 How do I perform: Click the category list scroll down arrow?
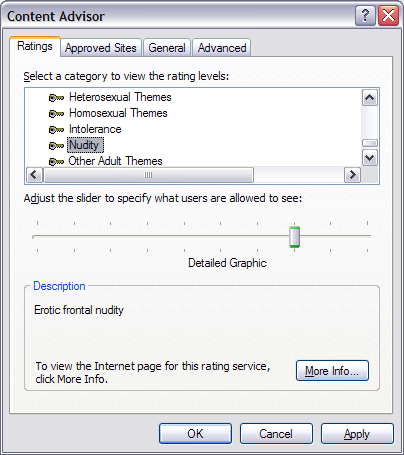pyautogui.click(x=370, y=157)
